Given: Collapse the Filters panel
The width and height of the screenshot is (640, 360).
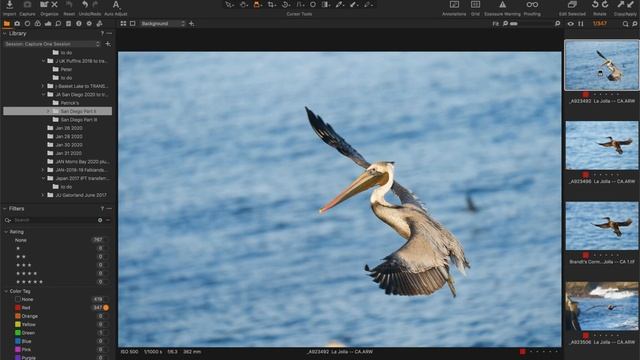Looking at the screenshot, I should point(4,209).
